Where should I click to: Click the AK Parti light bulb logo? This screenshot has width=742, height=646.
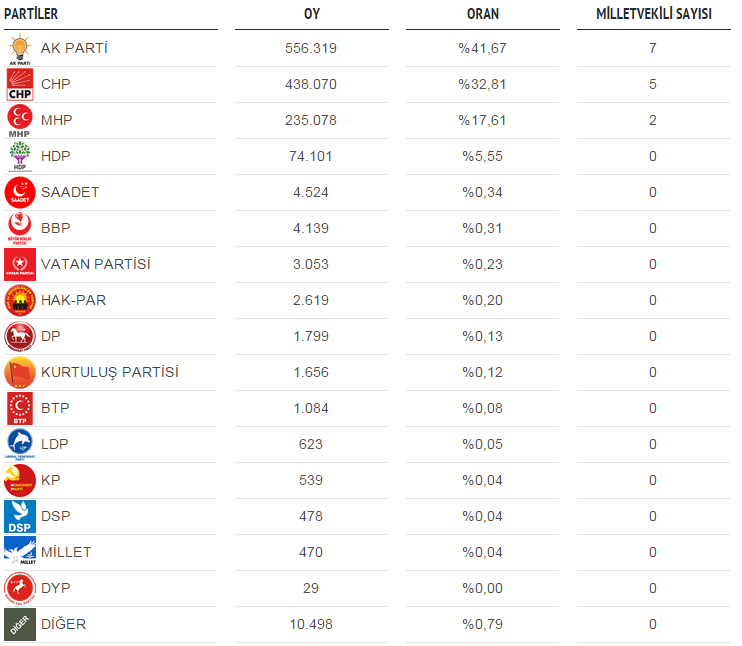coord(20,48)
